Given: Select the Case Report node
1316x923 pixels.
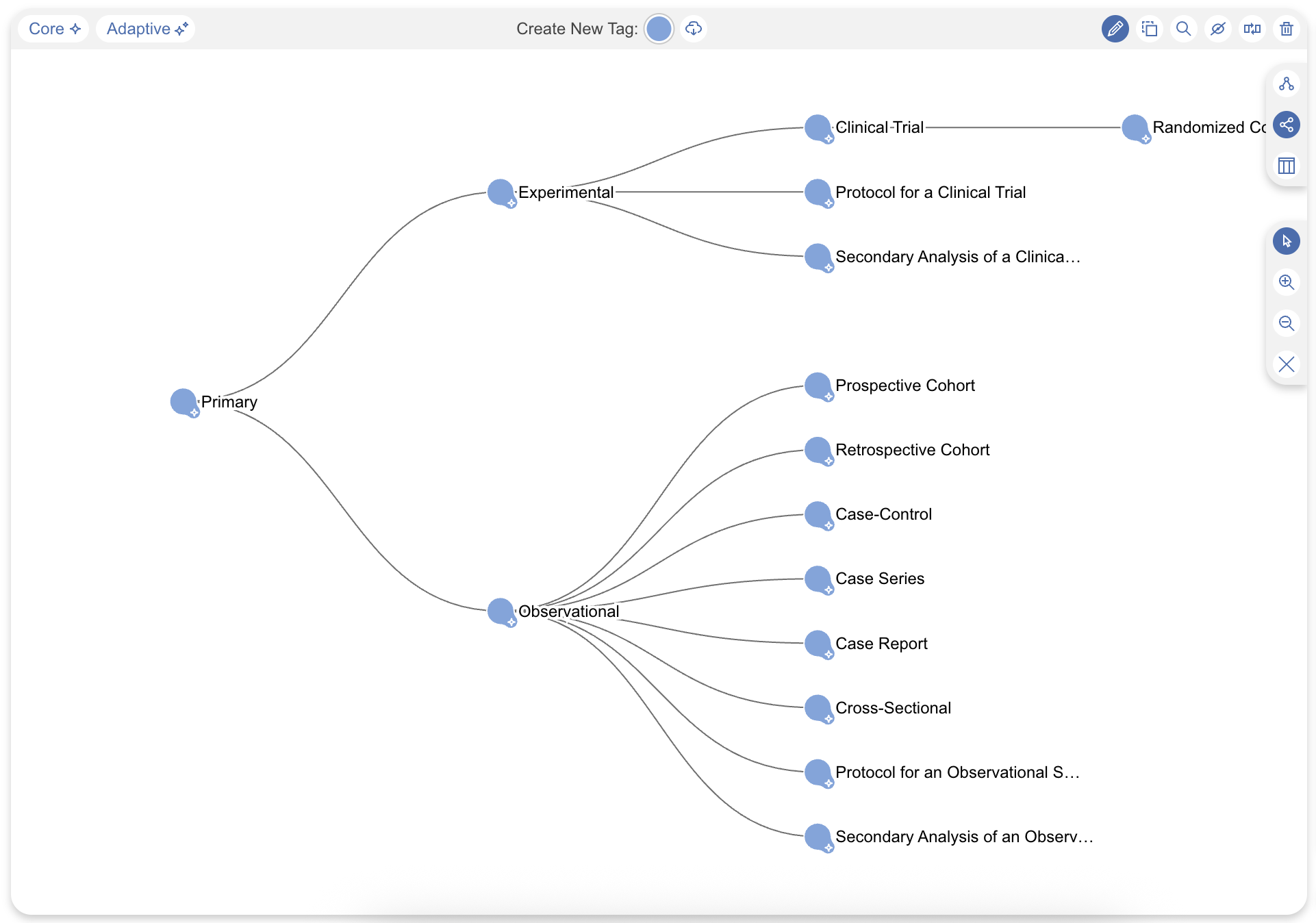Looking at the screenshot, I should pyautogui.click(x=818, y=644).
